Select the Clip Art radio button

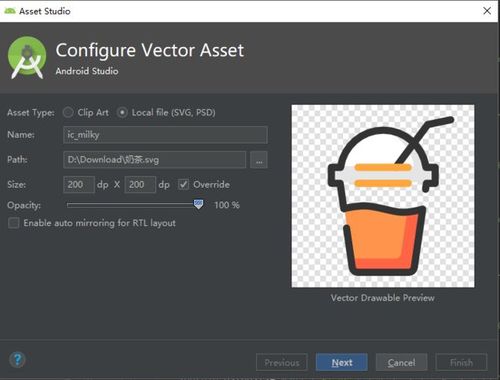pos(68,112)
